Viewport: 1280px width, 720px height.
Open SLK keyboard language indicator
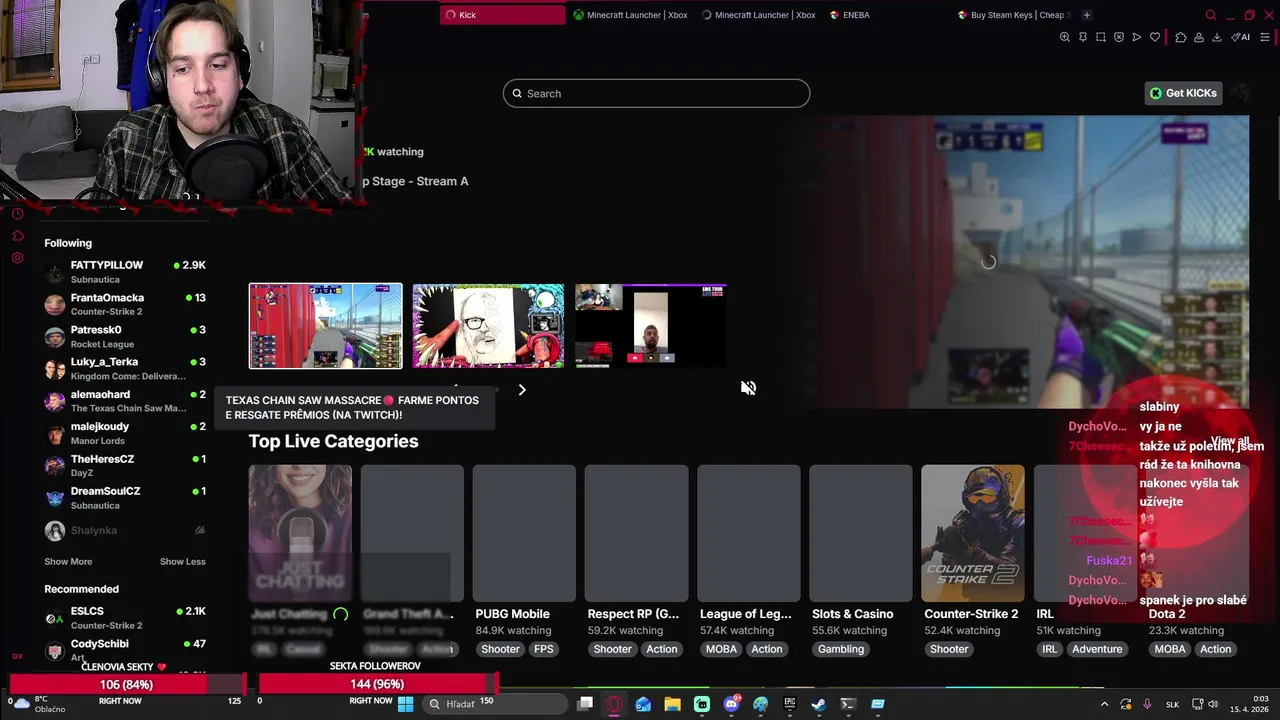point(1174,704)
